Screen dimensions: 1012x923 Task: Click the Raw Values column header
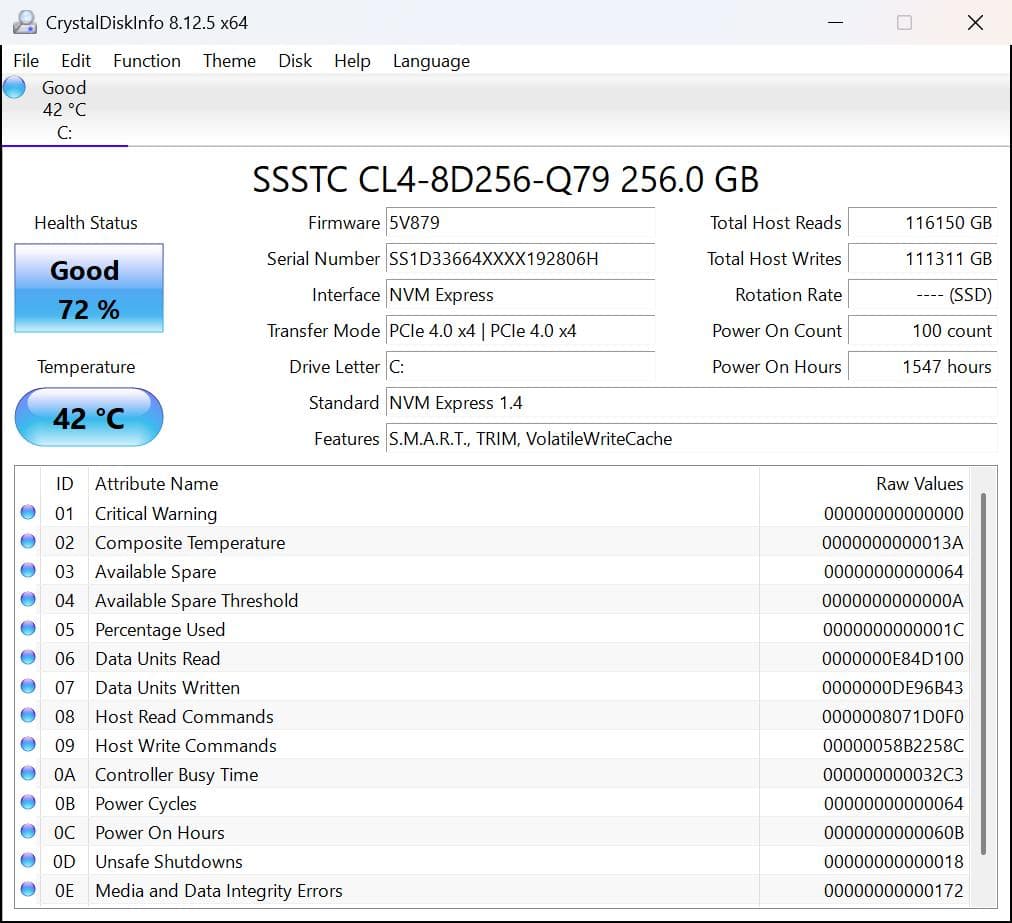coord(921,483)
